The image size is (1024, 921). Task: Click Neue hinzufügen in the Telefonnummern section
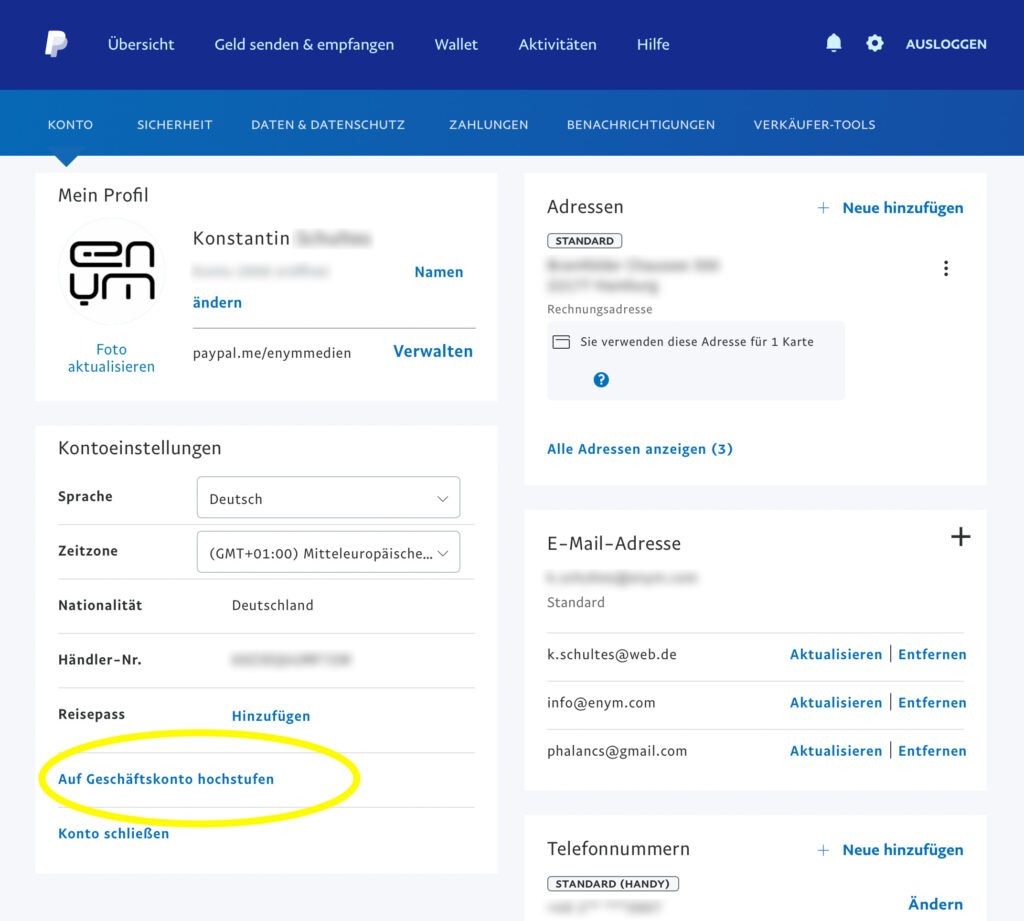tap(903, 850)
